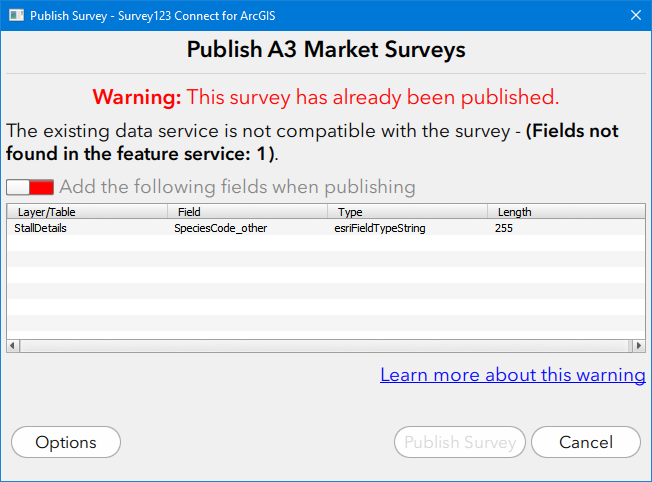
Task: Click the horizontal scrollbar track of the table
Action: 326,346
